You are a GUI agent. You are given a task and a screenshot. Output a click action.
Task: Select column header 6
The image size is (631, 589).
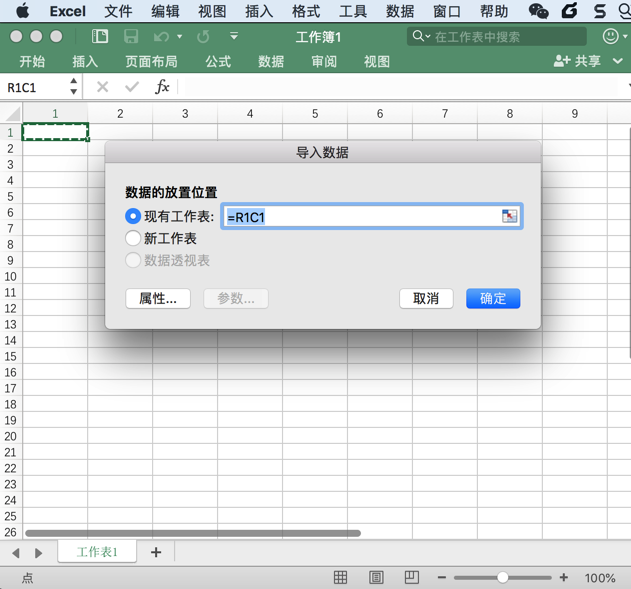[x=380, y=114]
